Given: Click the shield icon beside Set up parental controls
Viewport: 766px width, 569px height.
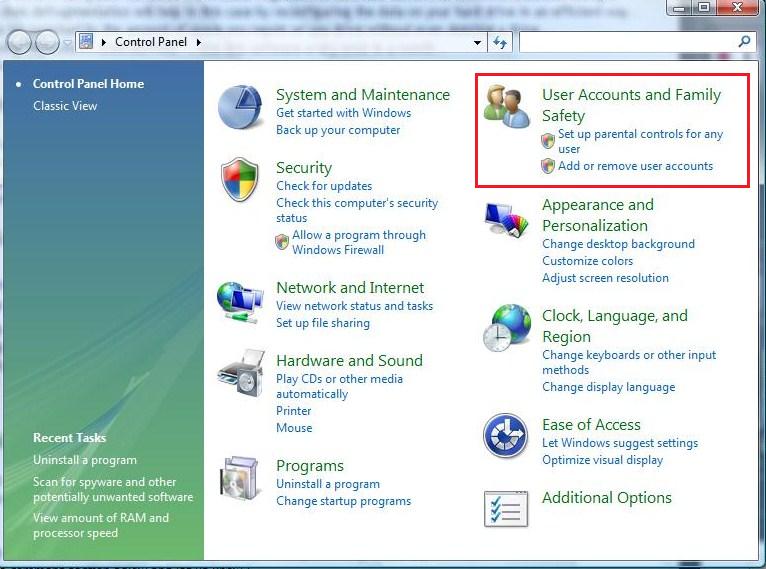Looking at the screenshot, I should click(548, 141).
